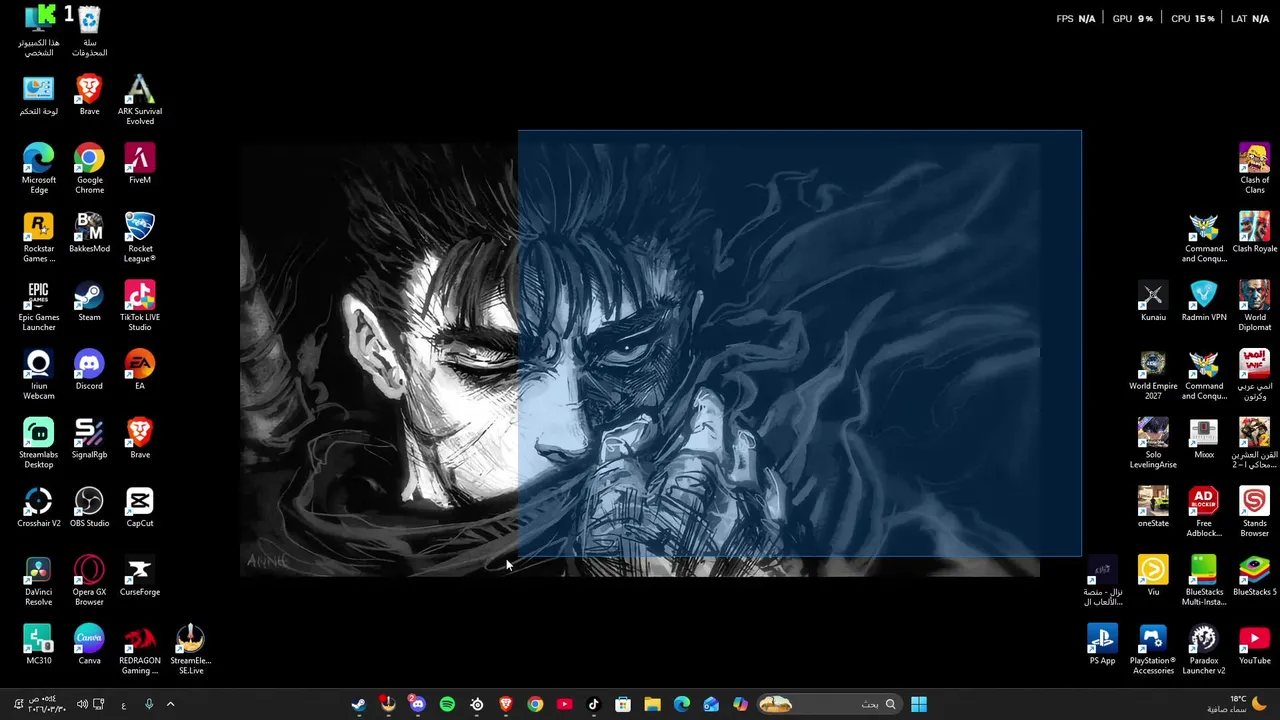This screenshot has width=1280, height=720.
Task: Select the World Empire 2027 desktop shortcut
Action: 1153,375
